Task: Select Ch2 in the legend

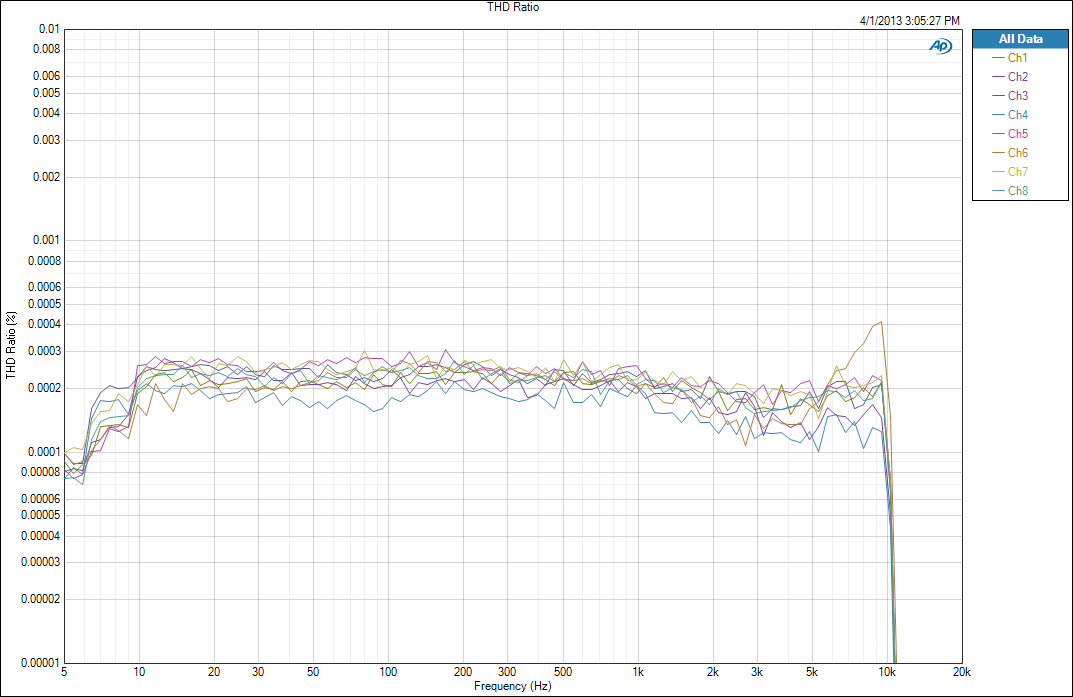Action: tap(1010, 77)
